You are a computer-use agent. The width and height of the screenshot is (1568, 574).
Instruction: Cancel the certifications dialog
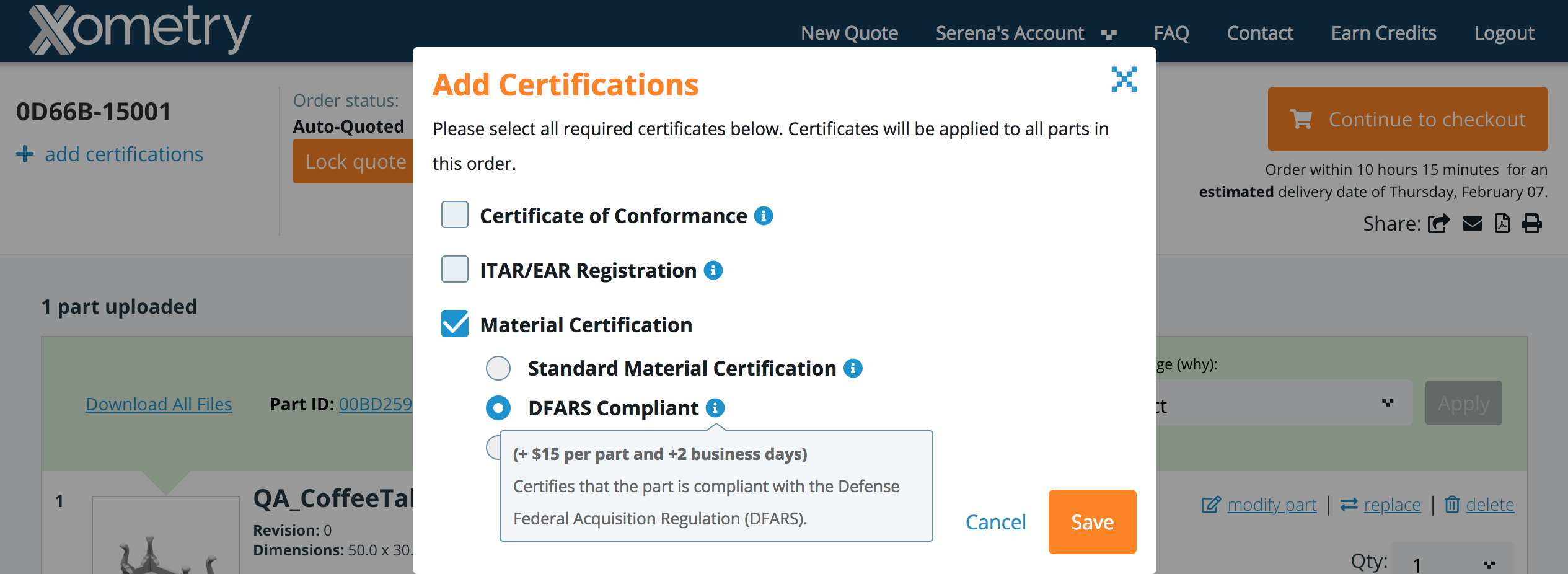pyautogui.click(x=996, y=522)
